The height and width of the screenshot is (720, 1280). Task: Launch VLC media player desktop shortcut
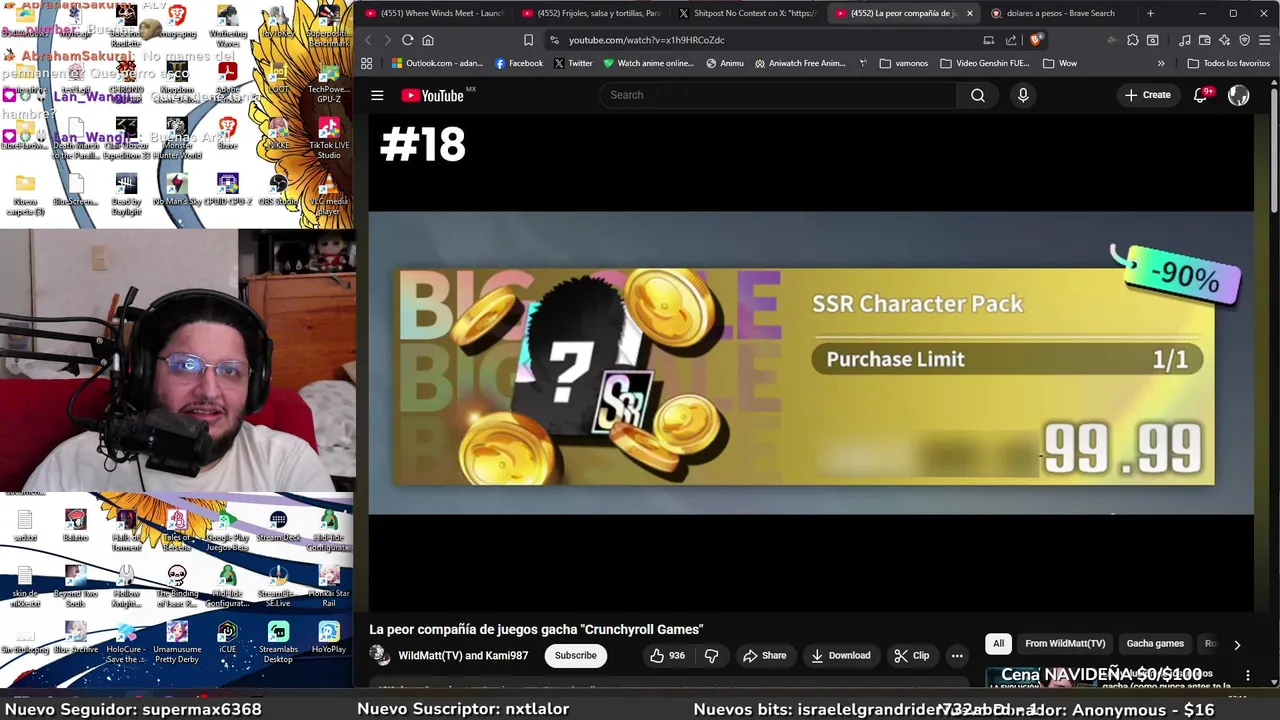pos(329,191)
